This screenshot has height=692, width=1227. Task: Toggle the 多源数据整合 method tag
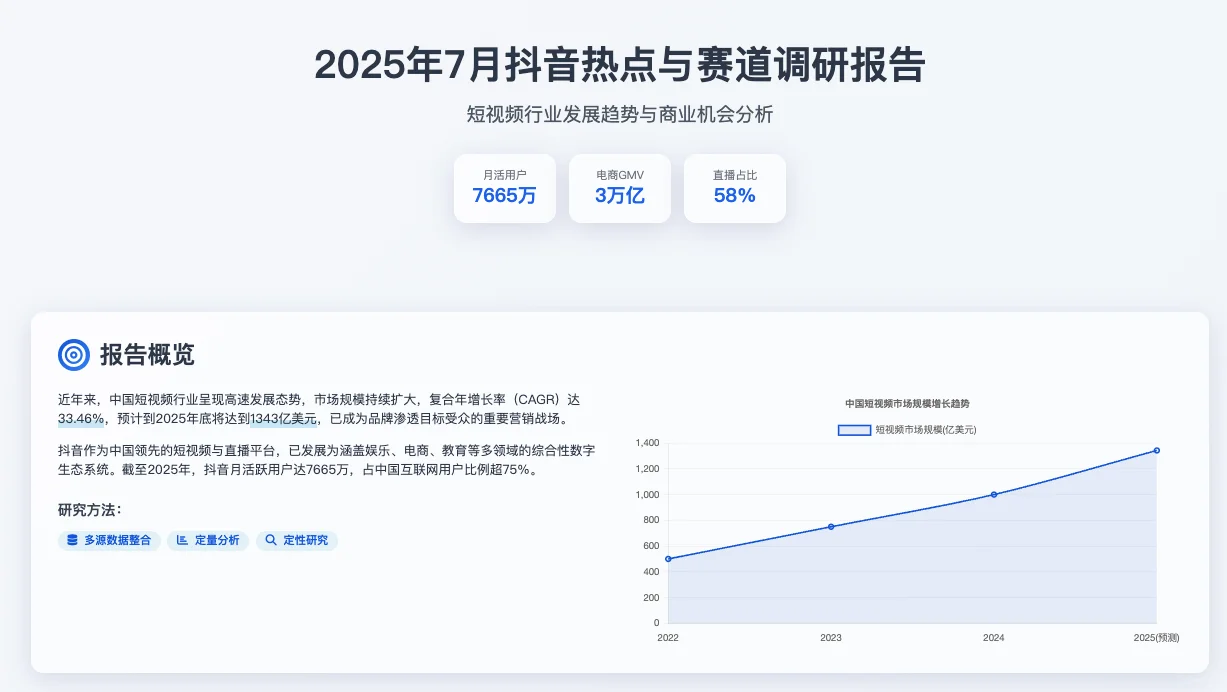click(x=108, y=540)
